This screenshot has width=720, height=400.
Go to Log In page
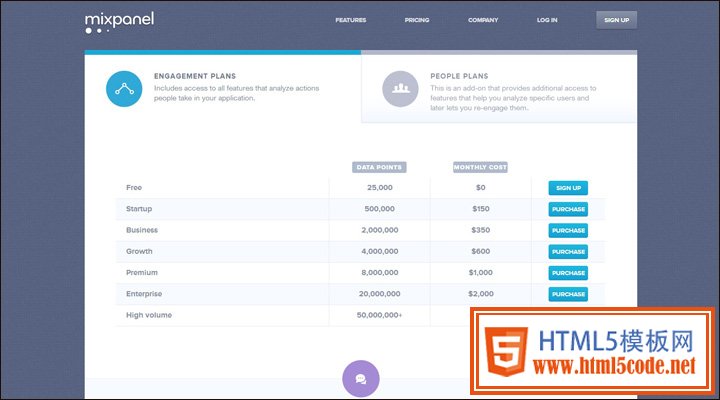(x=547, y=20)
